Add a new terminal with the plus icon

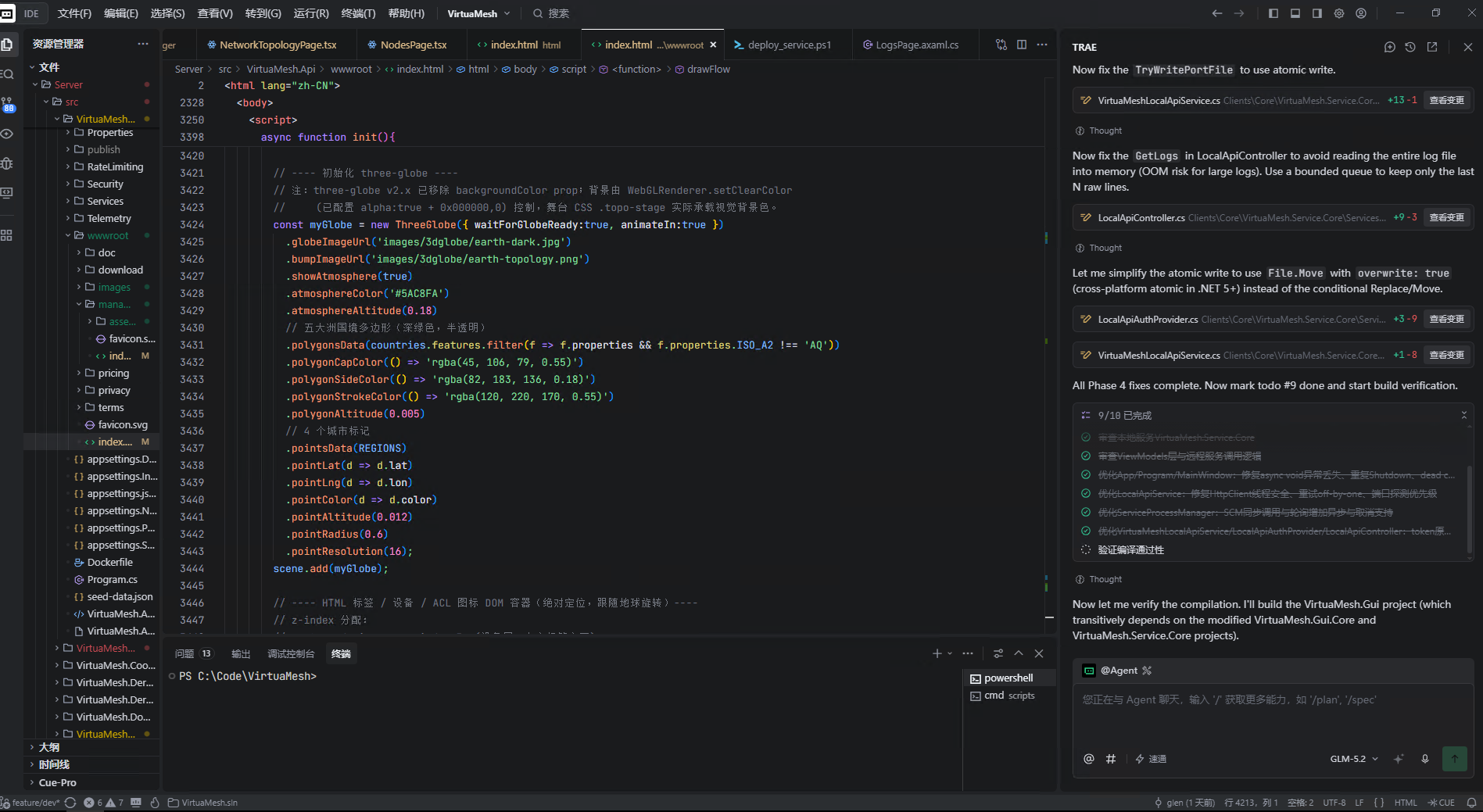[x=937, y=653]
